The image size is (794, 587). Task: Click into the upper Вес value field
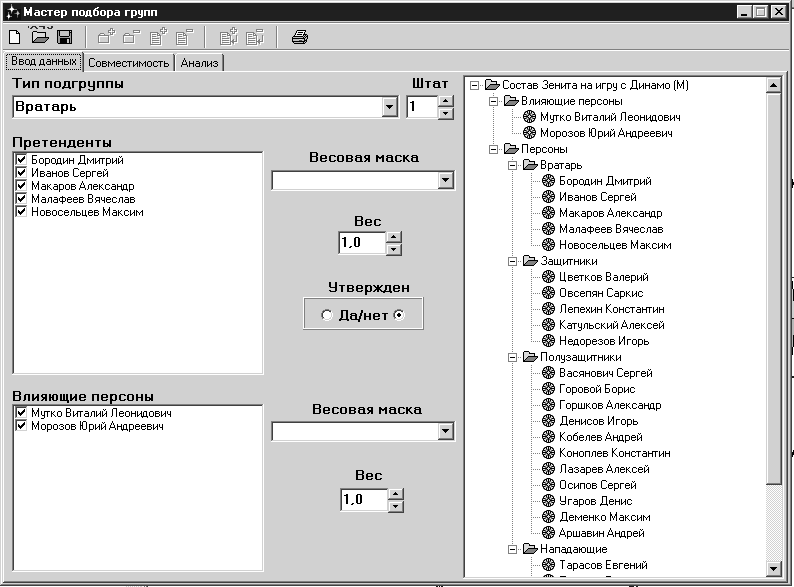363,243
